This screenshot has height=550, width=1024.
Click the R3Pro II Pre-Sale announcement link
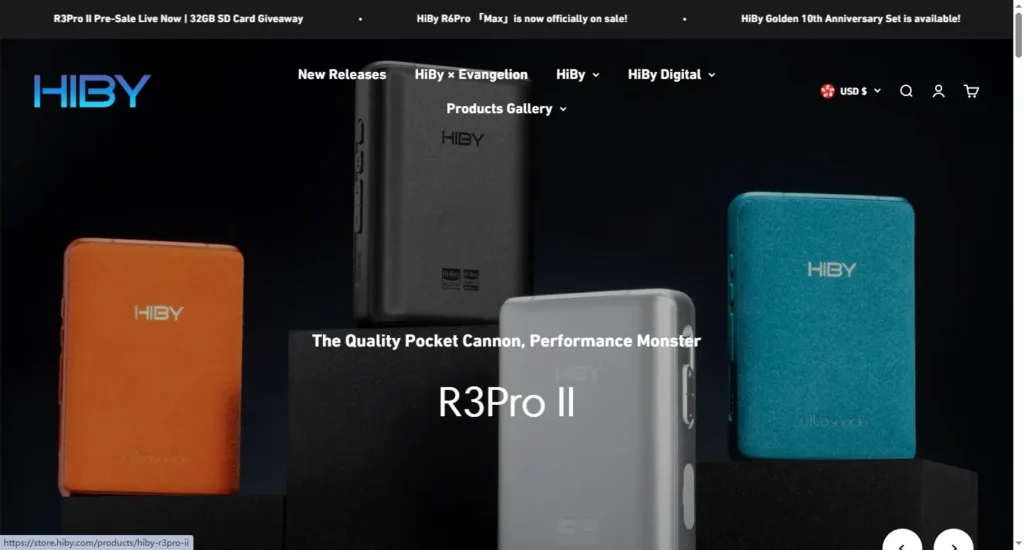178,18
